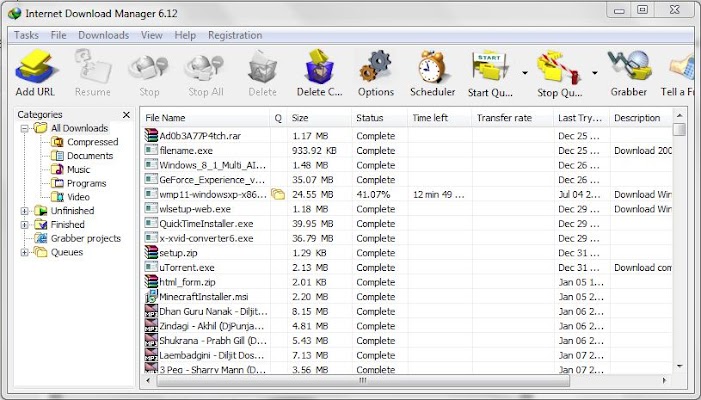Close the Categories panel
The height and width of the screenshot is (400, 701).
pyautogui.click(x=127, y=115)
